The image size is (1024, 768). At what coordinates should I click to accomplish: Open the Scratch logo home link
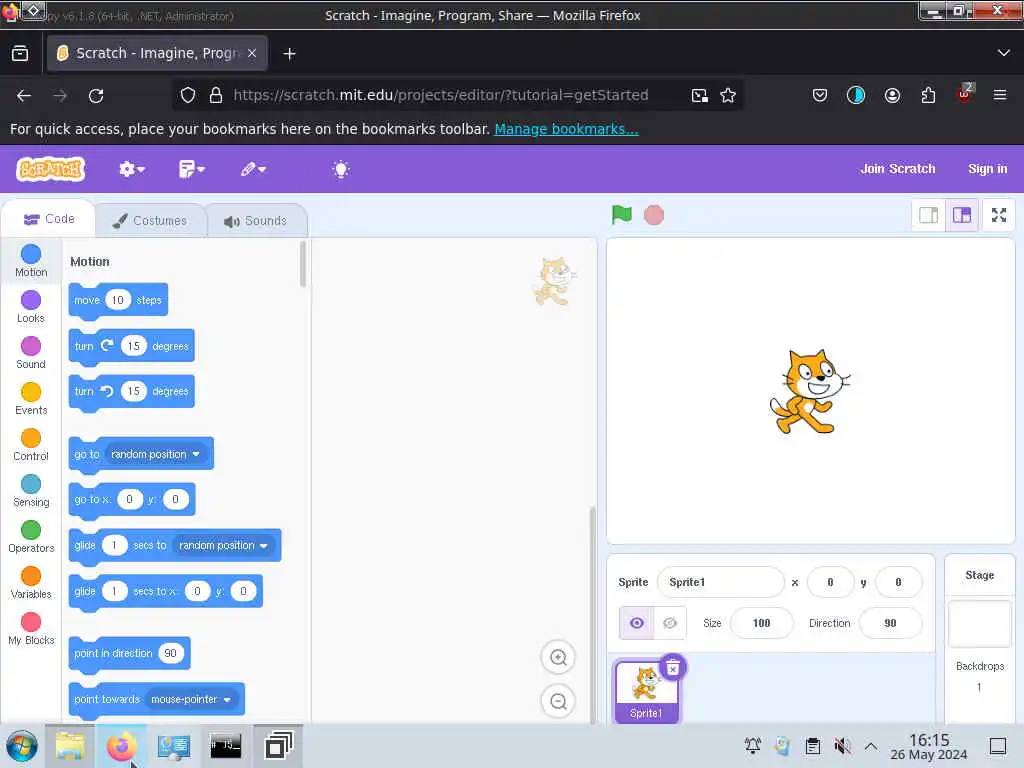point(50,169)
